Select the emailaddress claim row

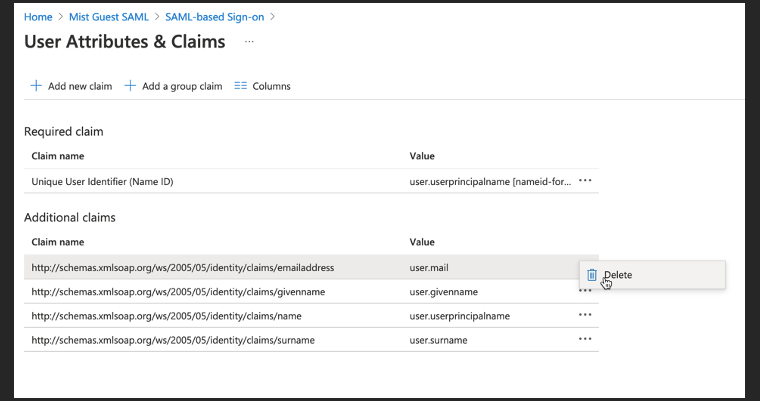click(x=182, y=267)
